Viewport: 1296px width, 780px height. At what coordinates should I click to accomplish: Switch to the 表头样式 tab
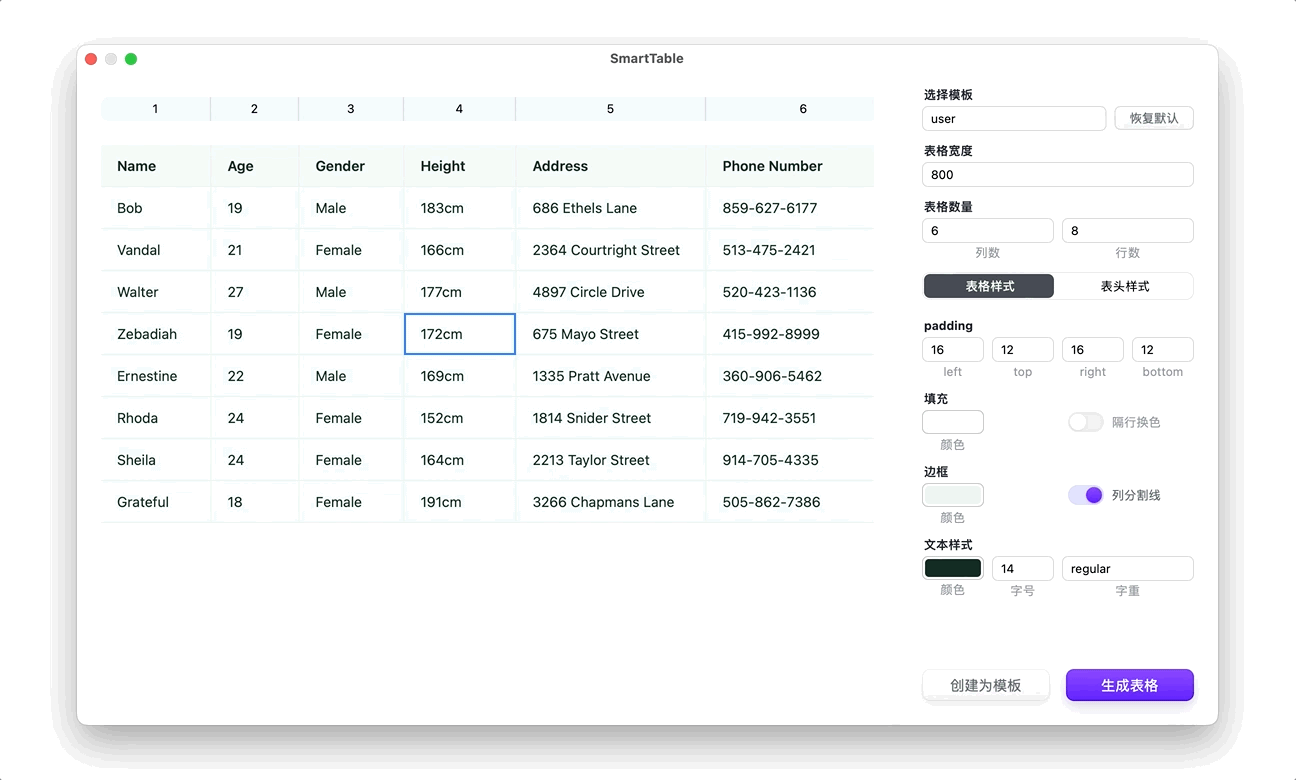(1124, 286)
